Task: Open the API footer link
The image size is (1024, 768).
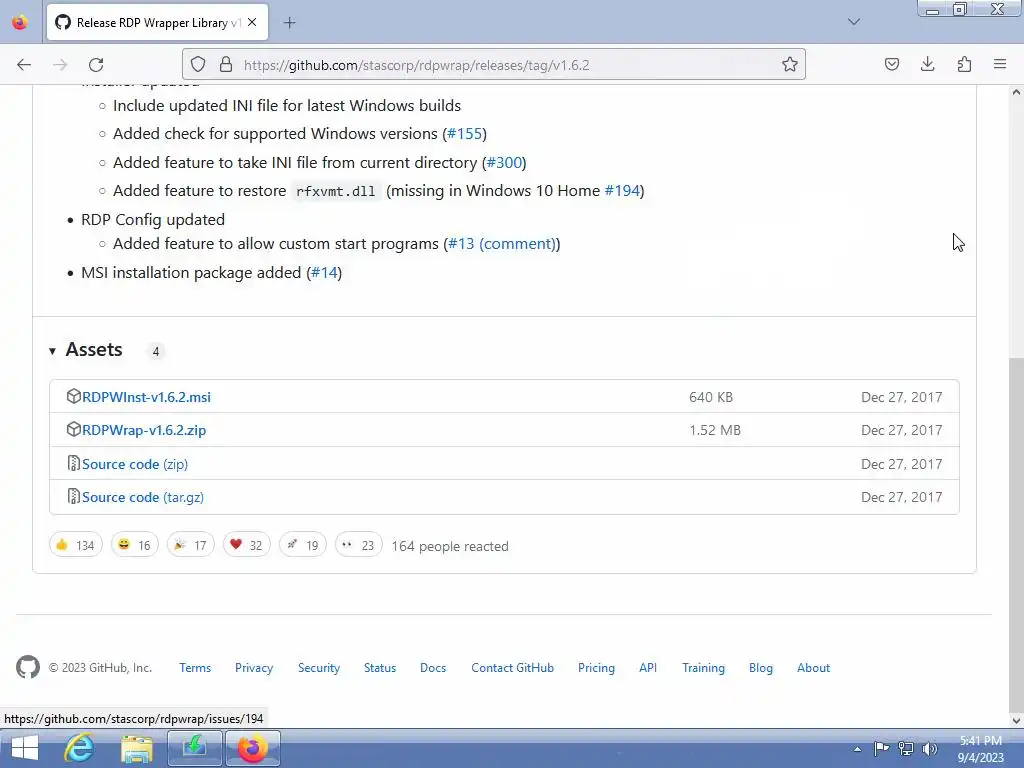Action: pos(648,668)
